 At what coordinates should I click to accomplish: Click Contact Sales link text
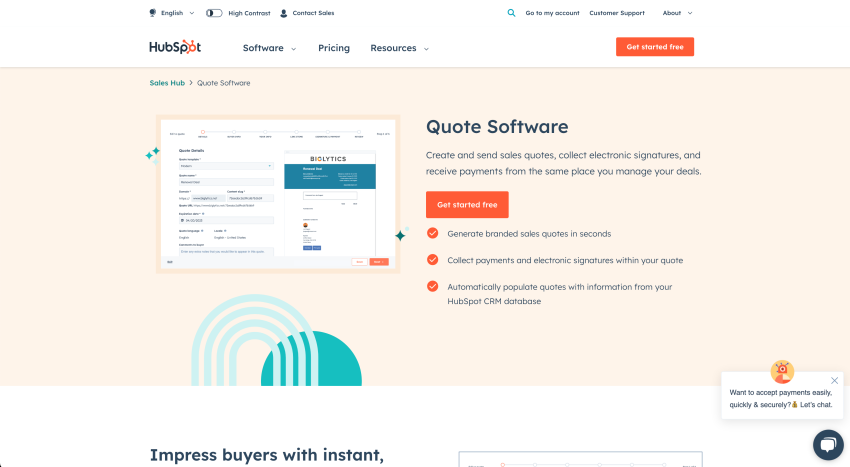pyautogui.click(x=313, y=13)
